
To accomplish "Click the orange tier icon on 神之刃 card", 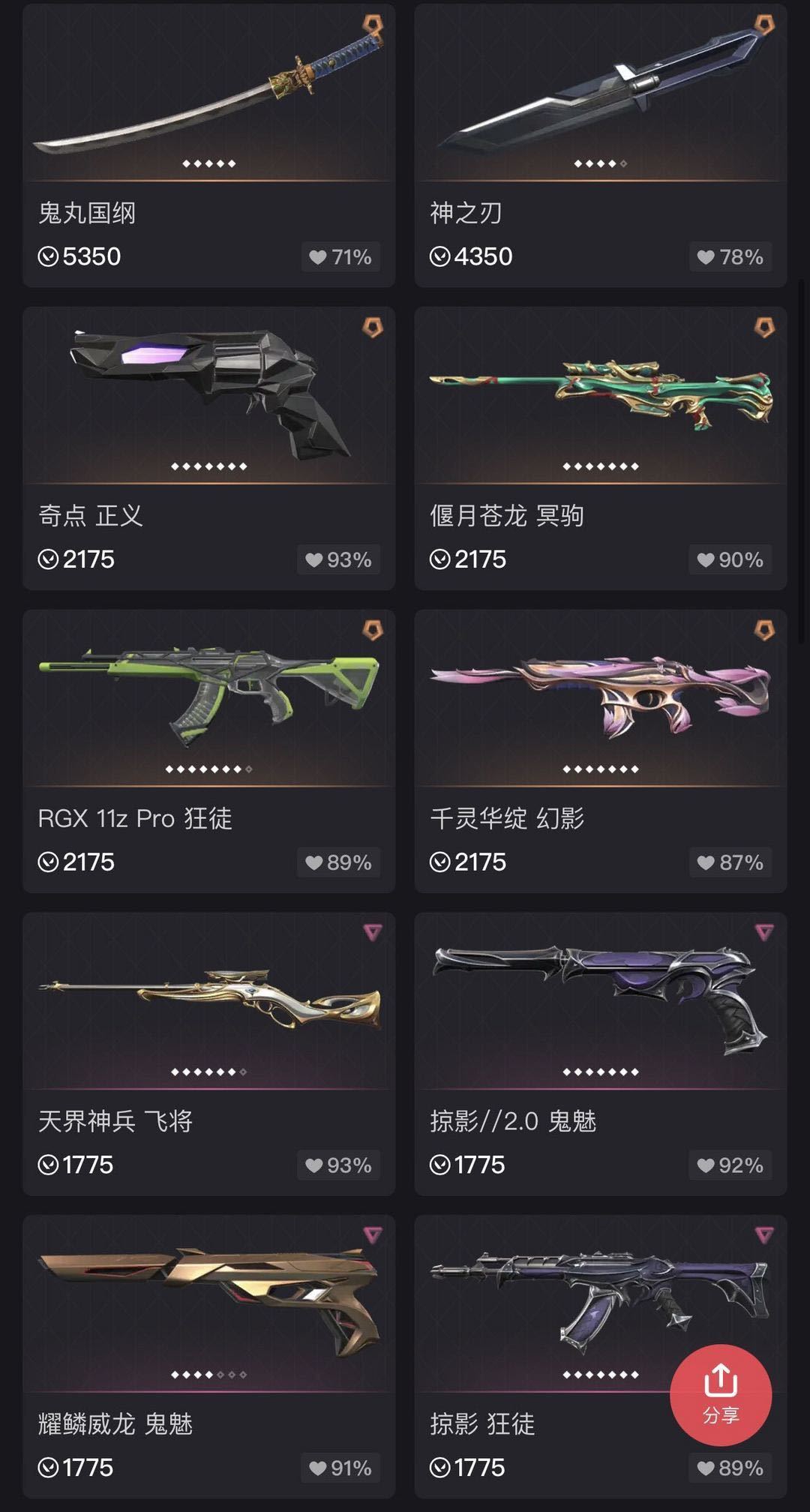I will [x=764, y=25].
